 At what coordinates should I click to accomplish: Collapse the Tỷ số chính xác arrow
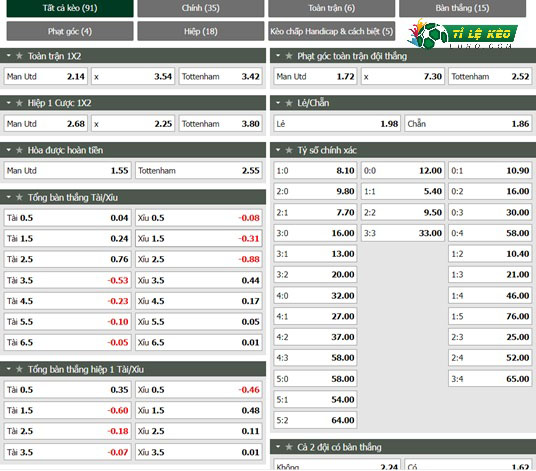pos(278,150)
